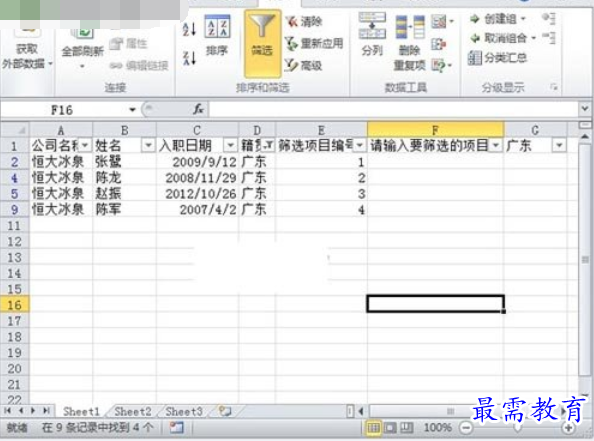
Task: Open the 公司名称 column filter dropdown
Action: 85,145
